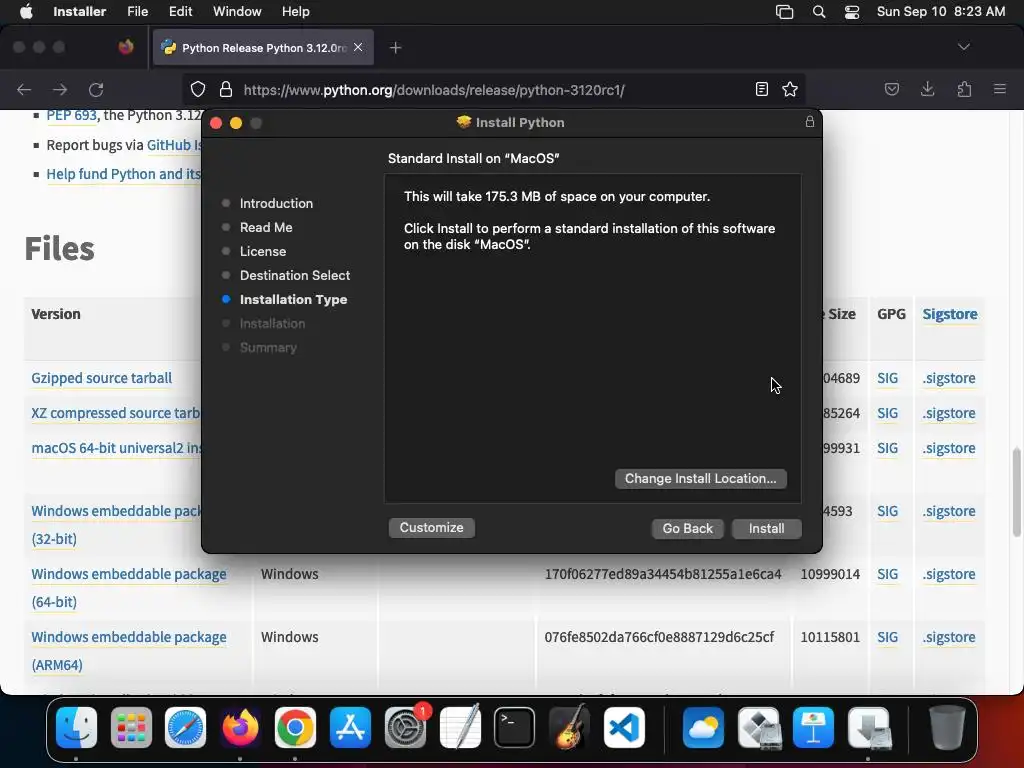Open the cloud weather app in Dock
This screenshot has width=1024, height=768.
(703, 728)
